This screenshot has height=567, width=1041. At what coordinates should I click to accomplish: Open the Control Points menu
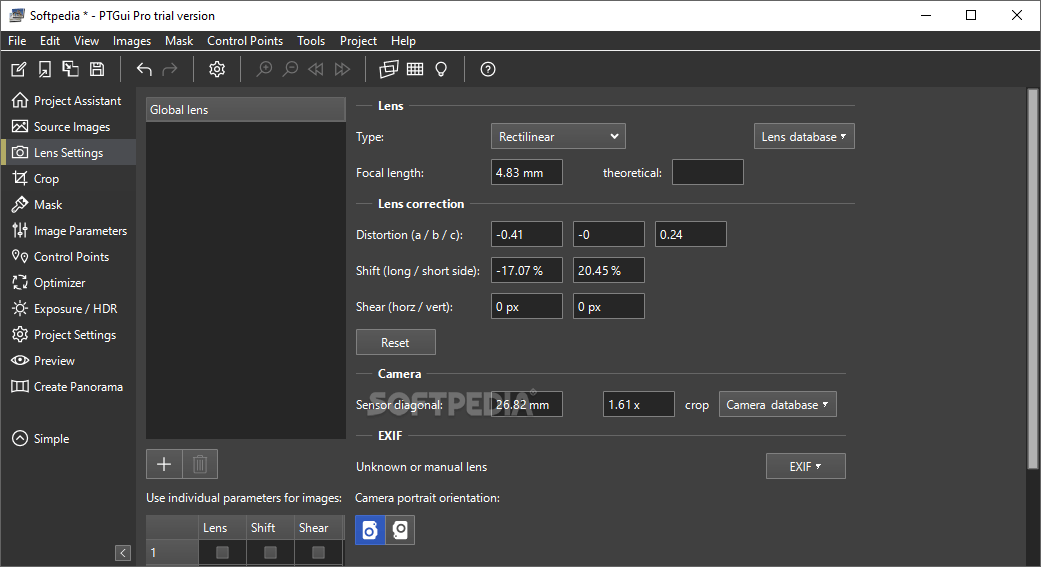[x=245, y=40]
